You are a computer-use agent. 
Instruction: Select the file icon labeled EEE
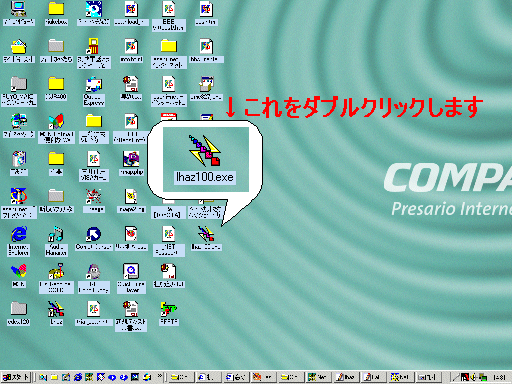point(168,9)
